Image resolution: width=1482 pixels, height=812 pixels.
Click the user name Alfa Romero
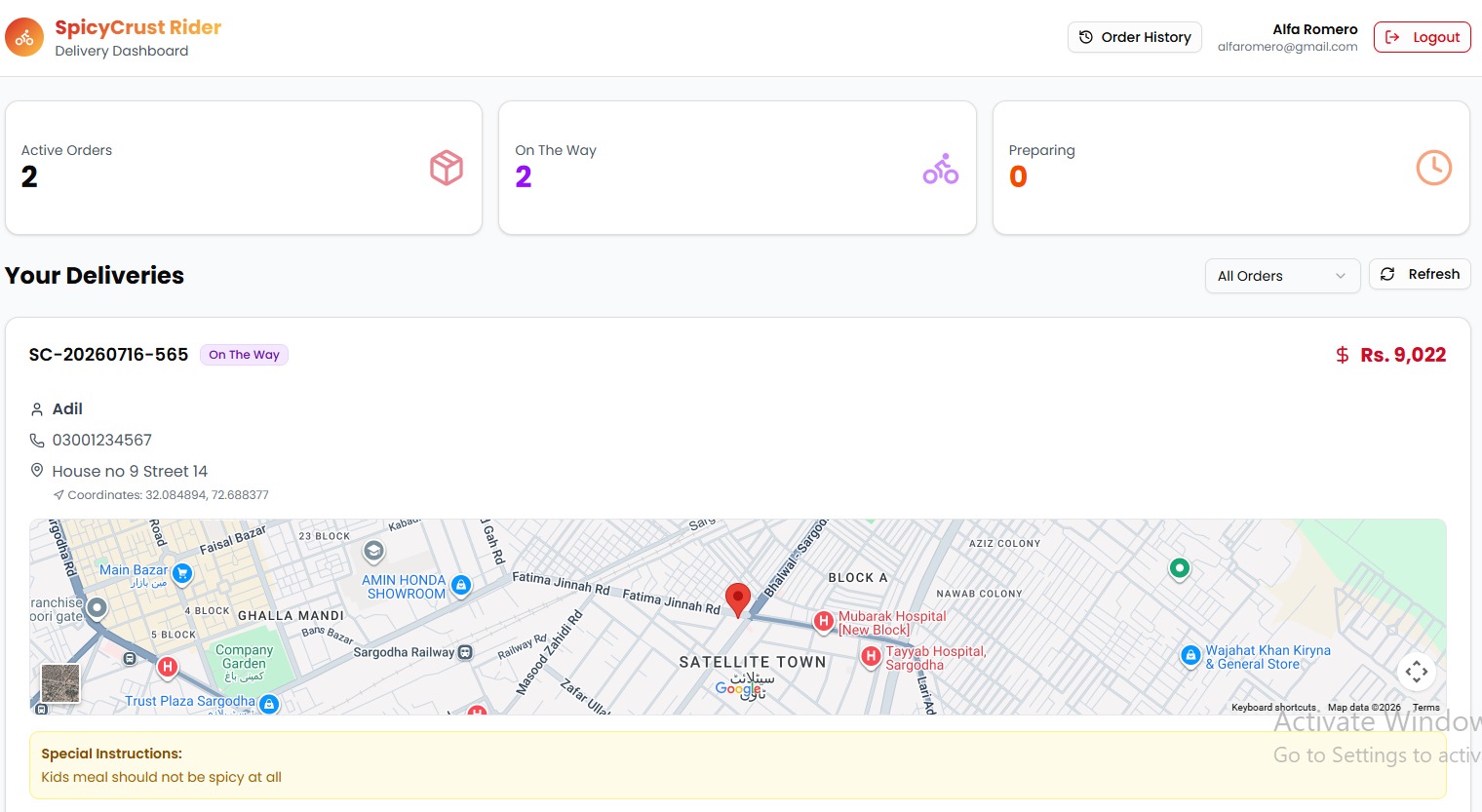click(x=1314, y=29)
